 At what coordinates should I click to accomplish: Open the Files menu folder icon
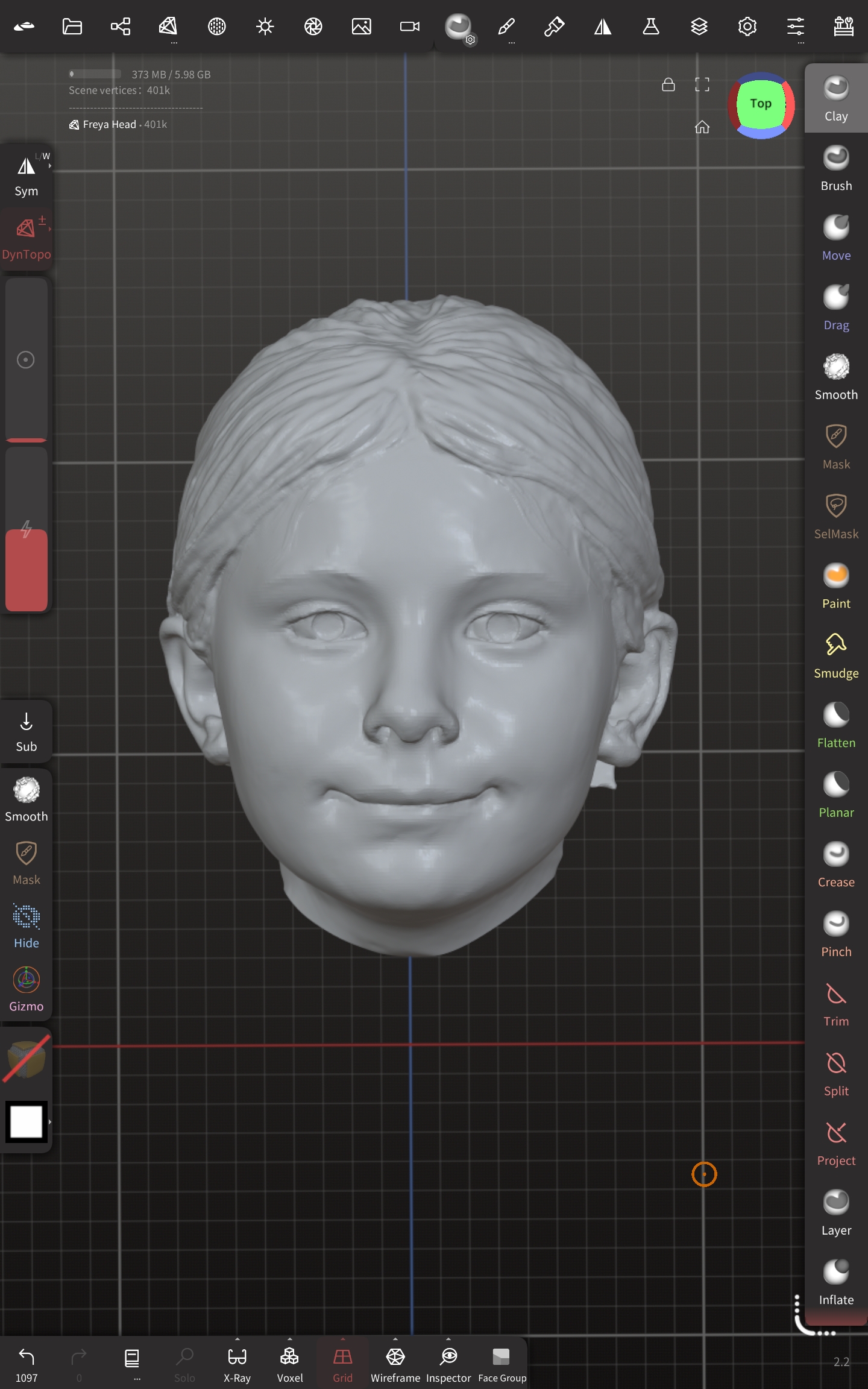click(72, 27)
